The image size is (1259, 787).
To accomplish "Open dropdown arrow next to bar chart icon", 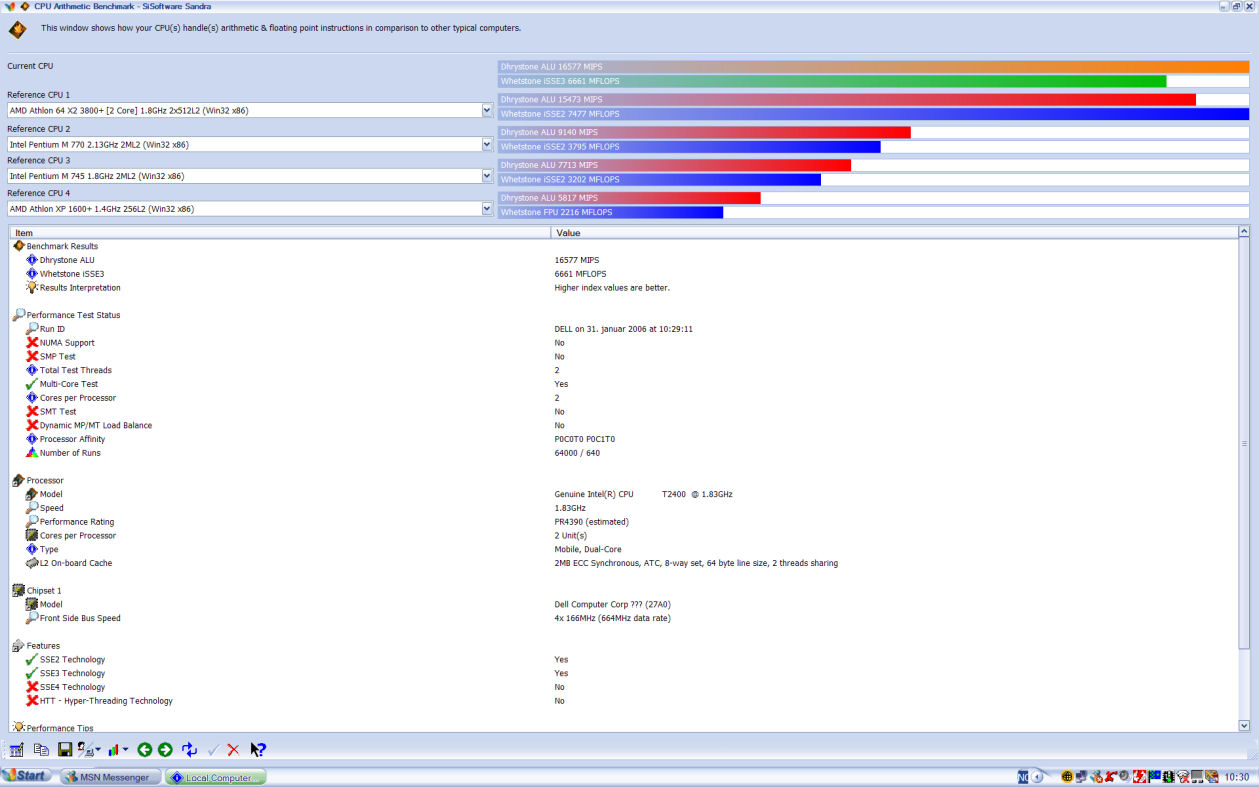I will (x=125, y=750).
